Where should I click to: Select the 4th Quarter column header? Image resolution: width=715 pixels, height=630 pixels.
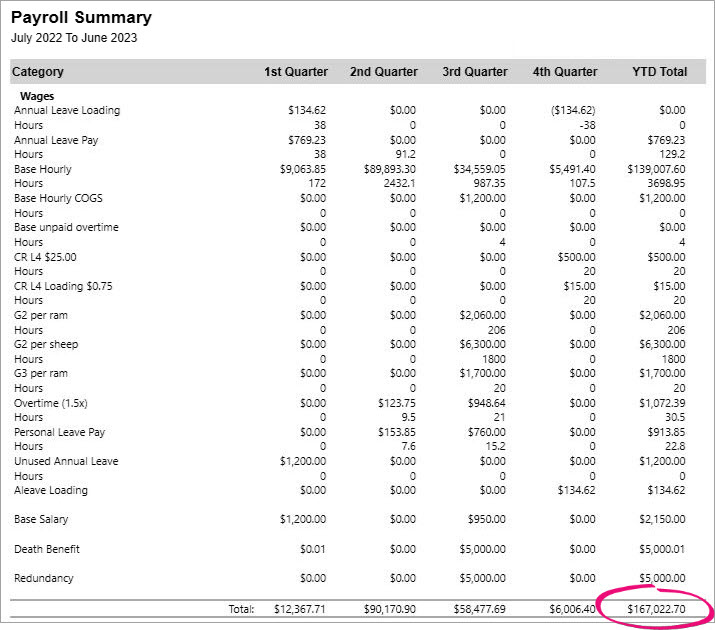click(565, 72)
